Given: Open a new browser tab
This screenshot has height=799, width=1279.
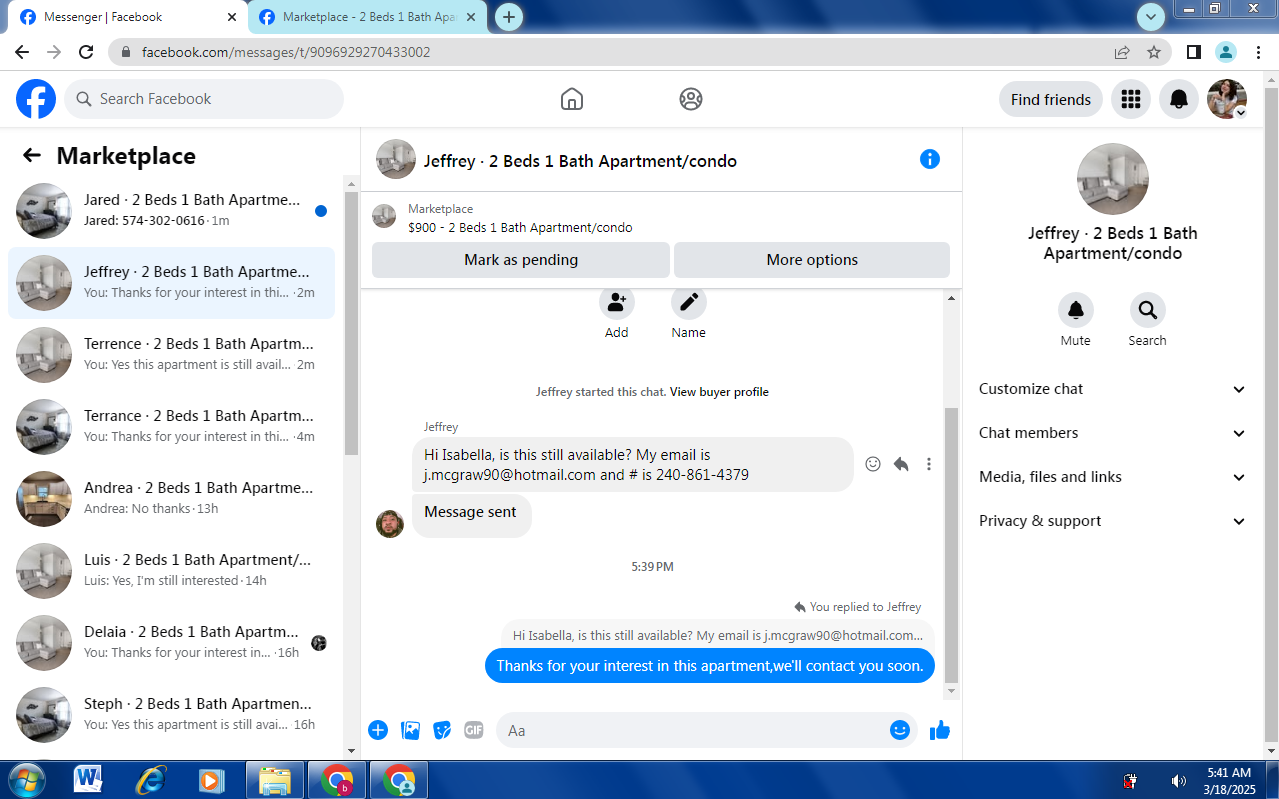Looking at the screenshot, I should (509, 17).
